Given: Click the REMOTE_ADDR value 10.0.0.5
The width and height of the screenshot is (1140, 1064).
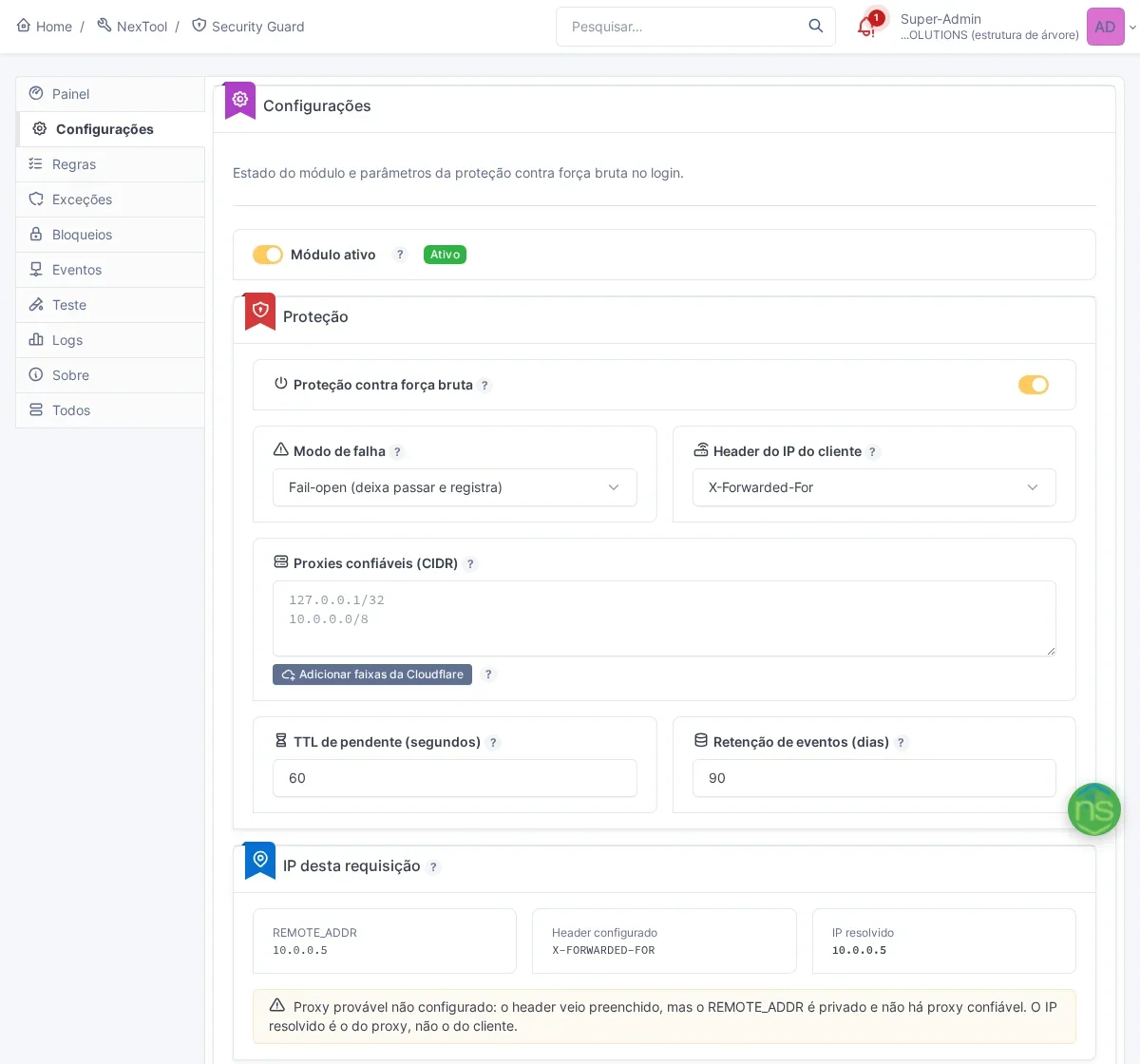Looking at the screenshot, I should (x=300, y=950).
